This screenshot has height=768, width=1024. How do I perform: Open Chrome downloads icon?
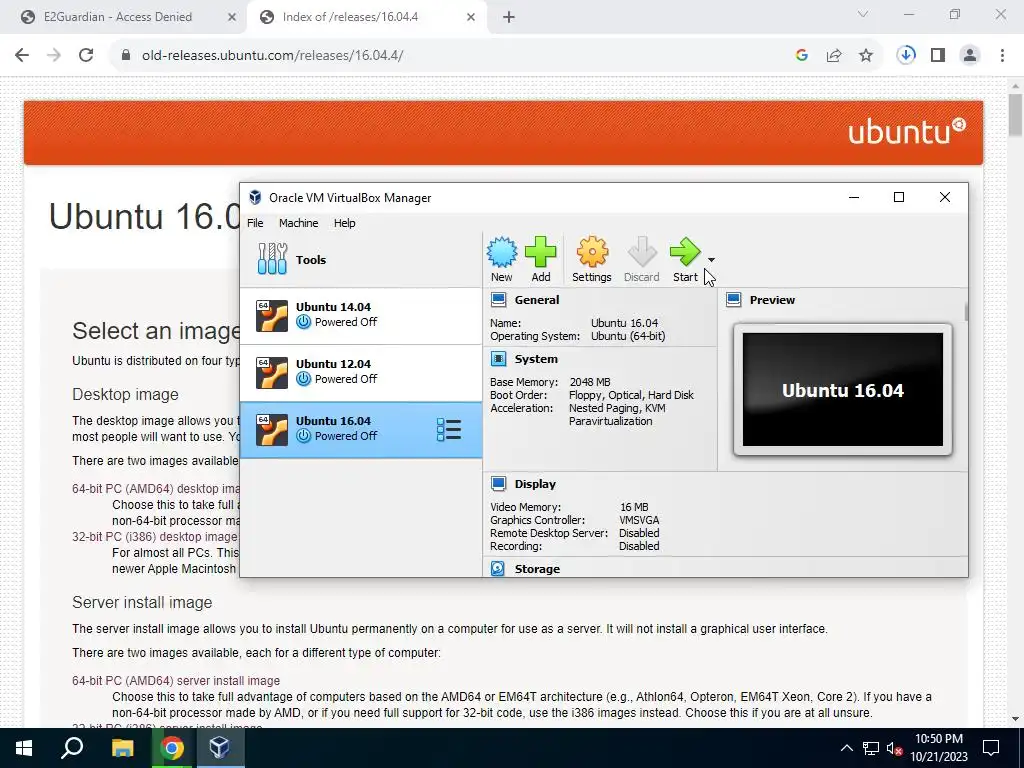tap(906, 56)
